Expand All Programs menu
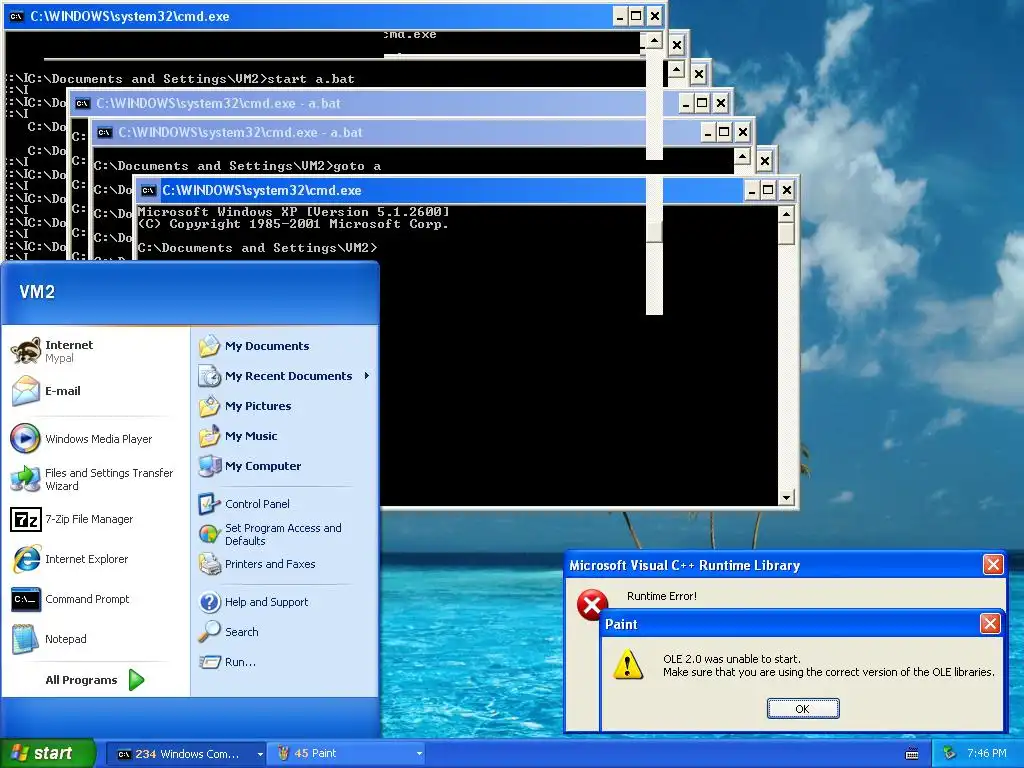Viewport: 1024px width, 768px height. (95, 680)
